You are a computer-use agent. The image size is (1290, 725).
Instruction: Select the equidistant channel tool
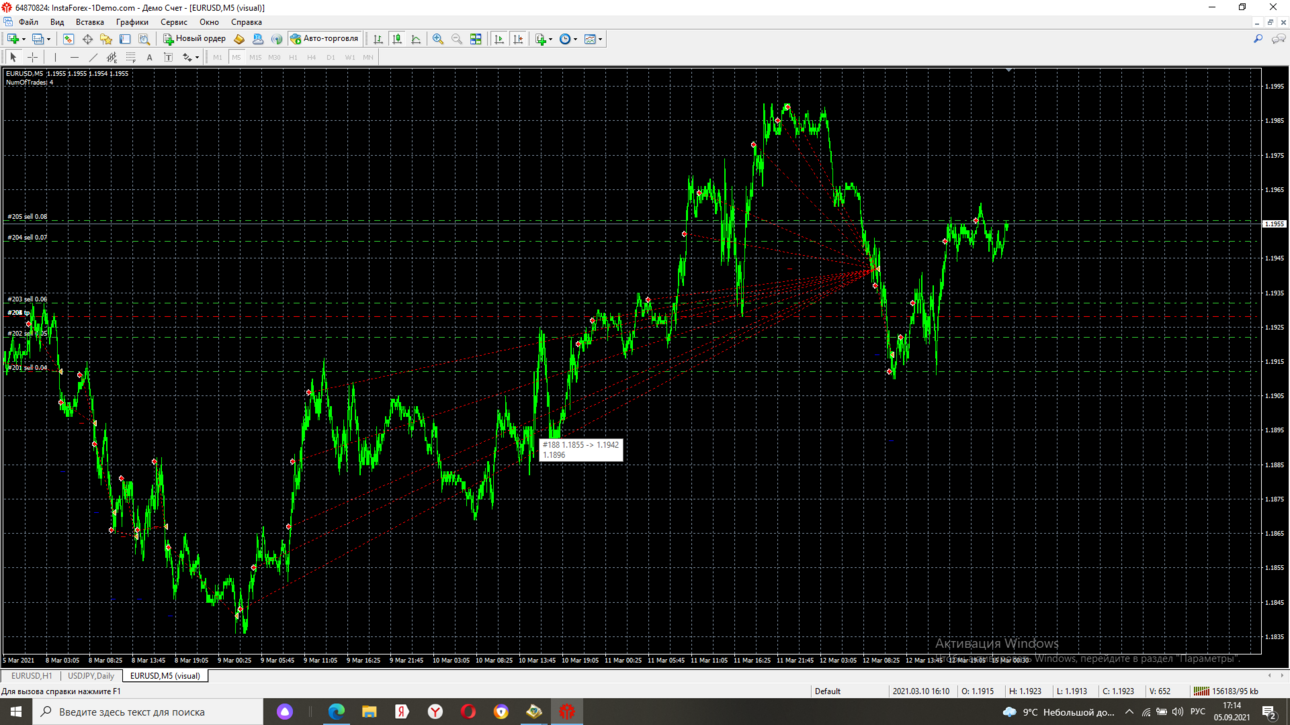(x=112, y=57)
